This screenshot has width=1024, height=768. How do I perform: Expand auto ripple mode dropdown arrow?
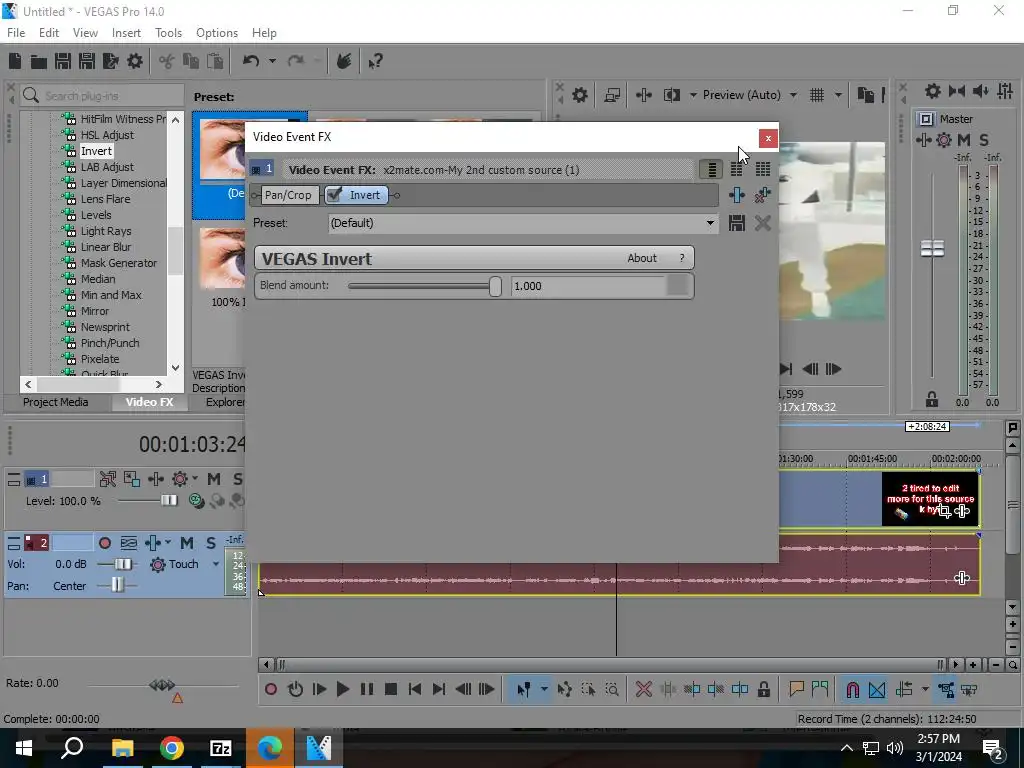[925, 689]
